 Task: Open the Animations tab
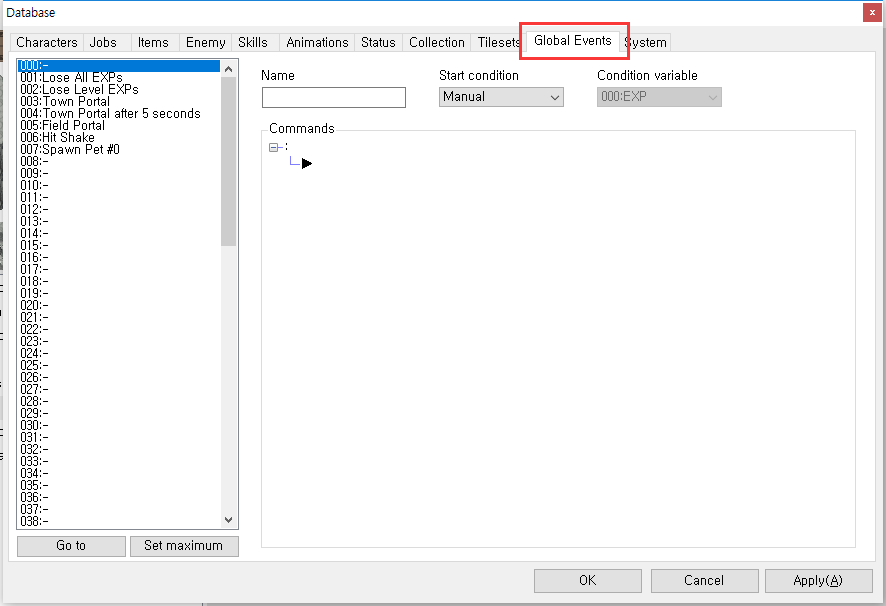click(x=317, y=42)
